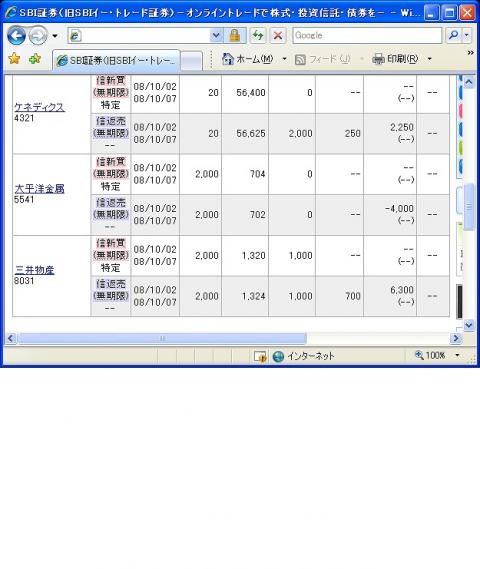This screenshot has height=569, width=480.
Task: Open Favorites Center star icon
Action: point(14,59)
